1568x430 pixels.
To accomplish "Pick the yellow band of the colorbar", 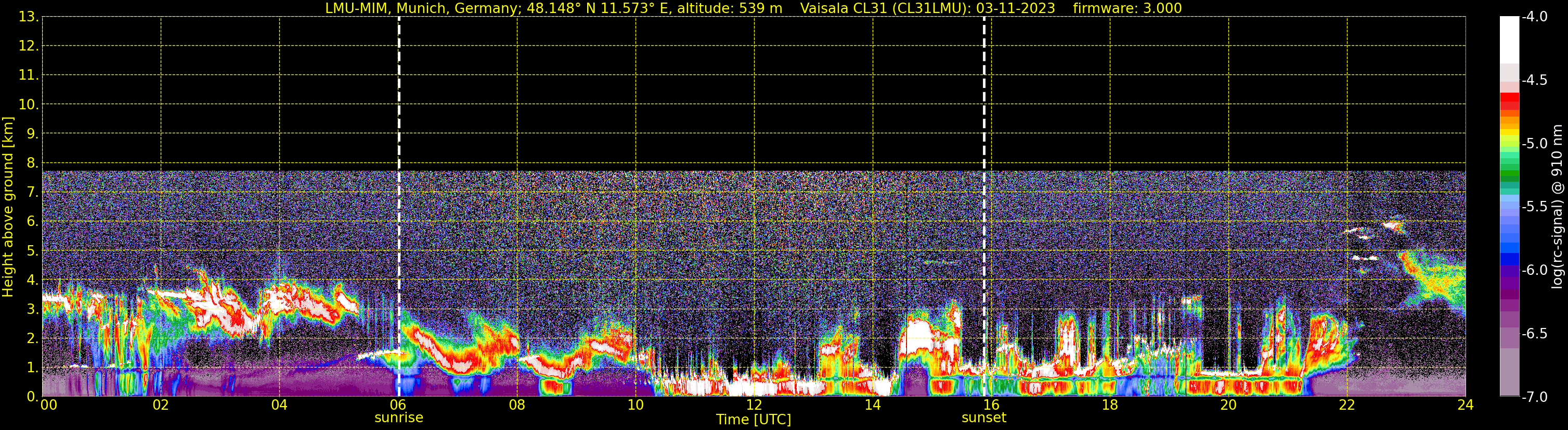I will coord(1509,133).
